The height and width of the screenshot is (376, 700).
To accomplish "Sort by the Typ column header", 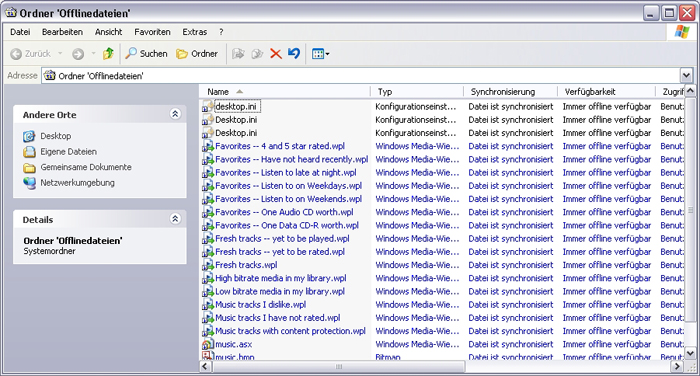I will click(417, 92).
